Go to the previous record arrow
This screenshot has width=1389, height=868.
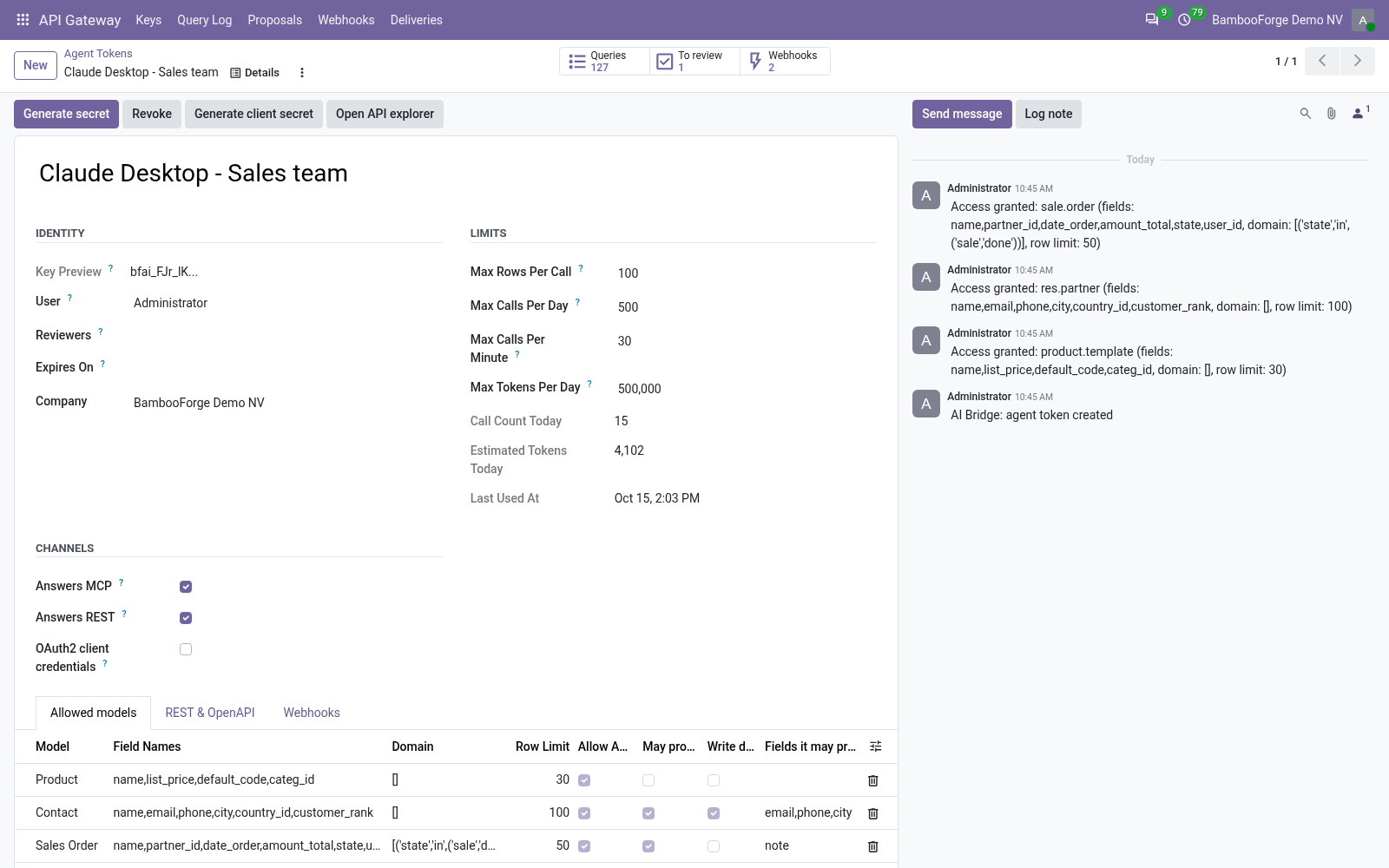1322,61
